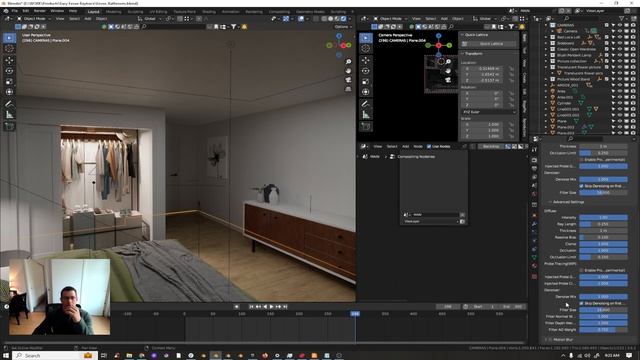The height and width of the screenshot is (360, 640).
Task: Switch perspective/orthographic icon in User Perspective viewport
Action: pyautogui.click(x=348, y=89)
